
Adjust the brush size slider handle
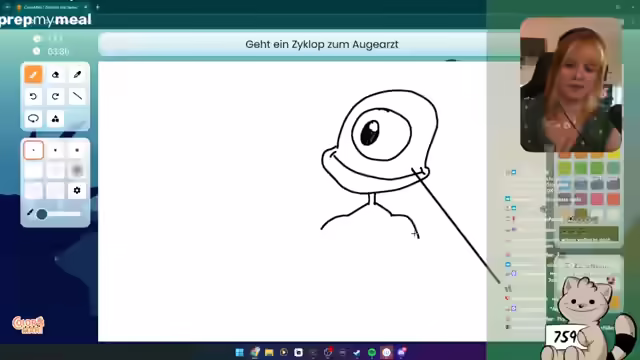click(42, 214)
